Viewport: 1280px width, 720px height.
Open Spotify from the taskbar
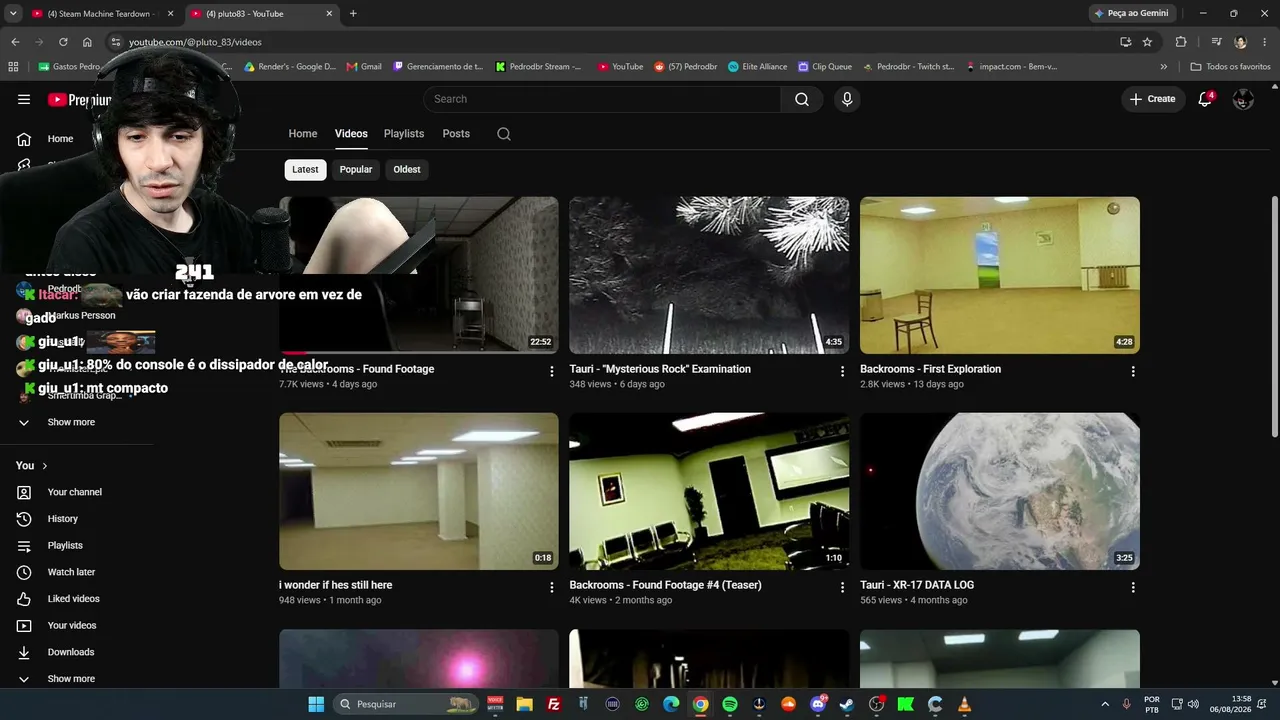[730, 704]
